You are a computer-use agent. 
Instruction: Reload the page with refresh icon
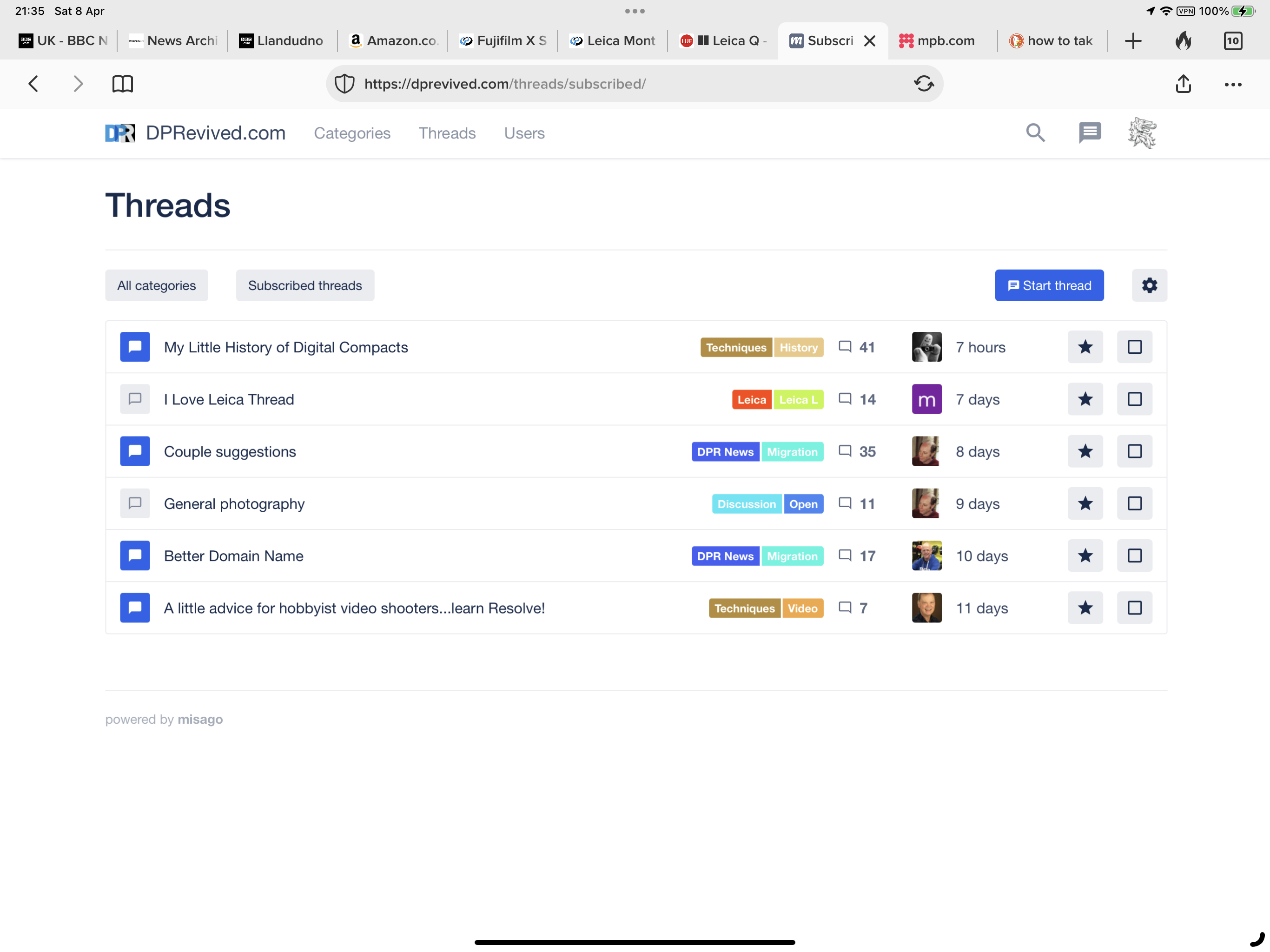point(923,84)
